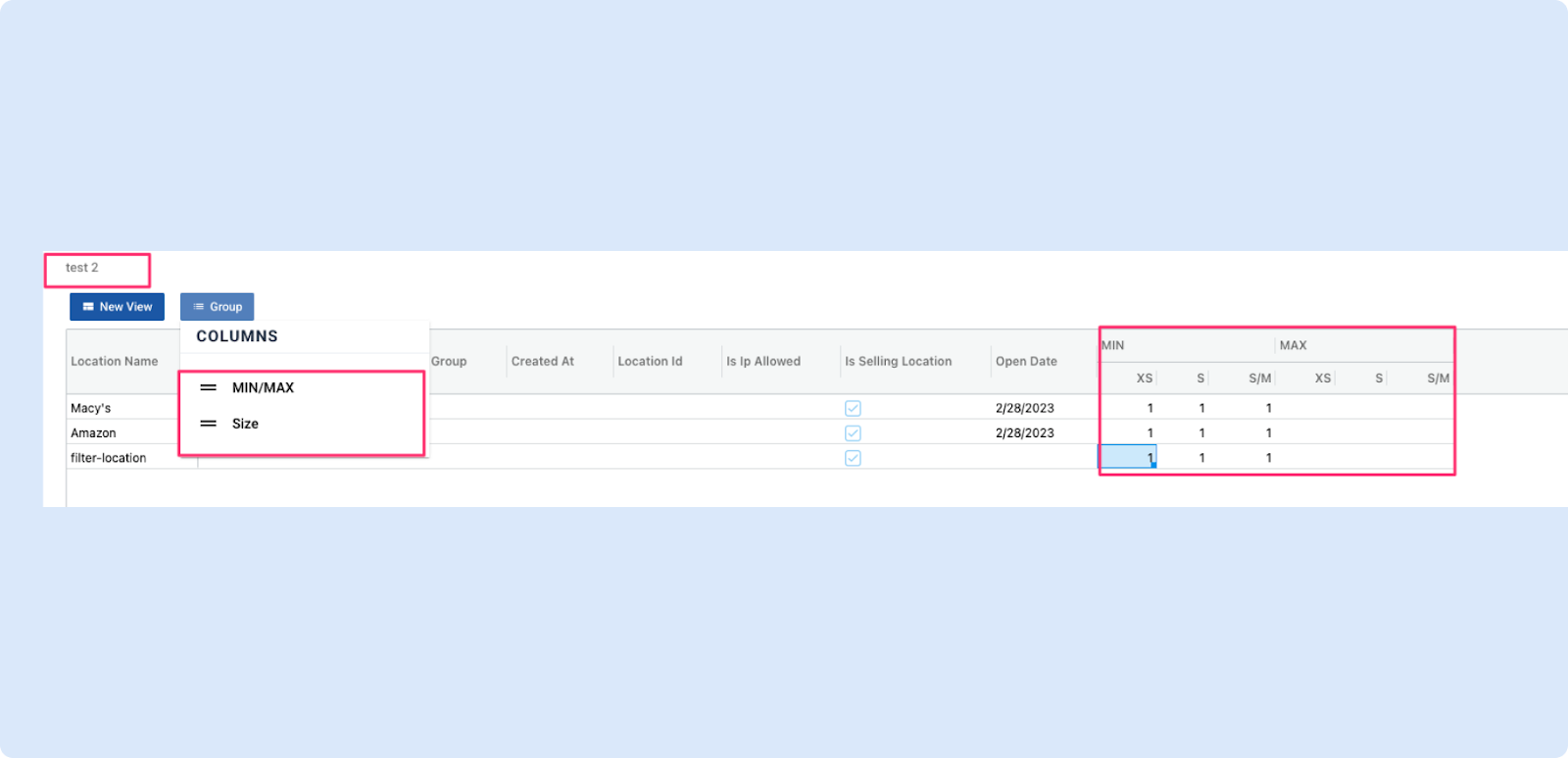This screenshot has height=758, width=1568.
Task: Click the Is Ip Allowed column header
Action: [763, 362]
